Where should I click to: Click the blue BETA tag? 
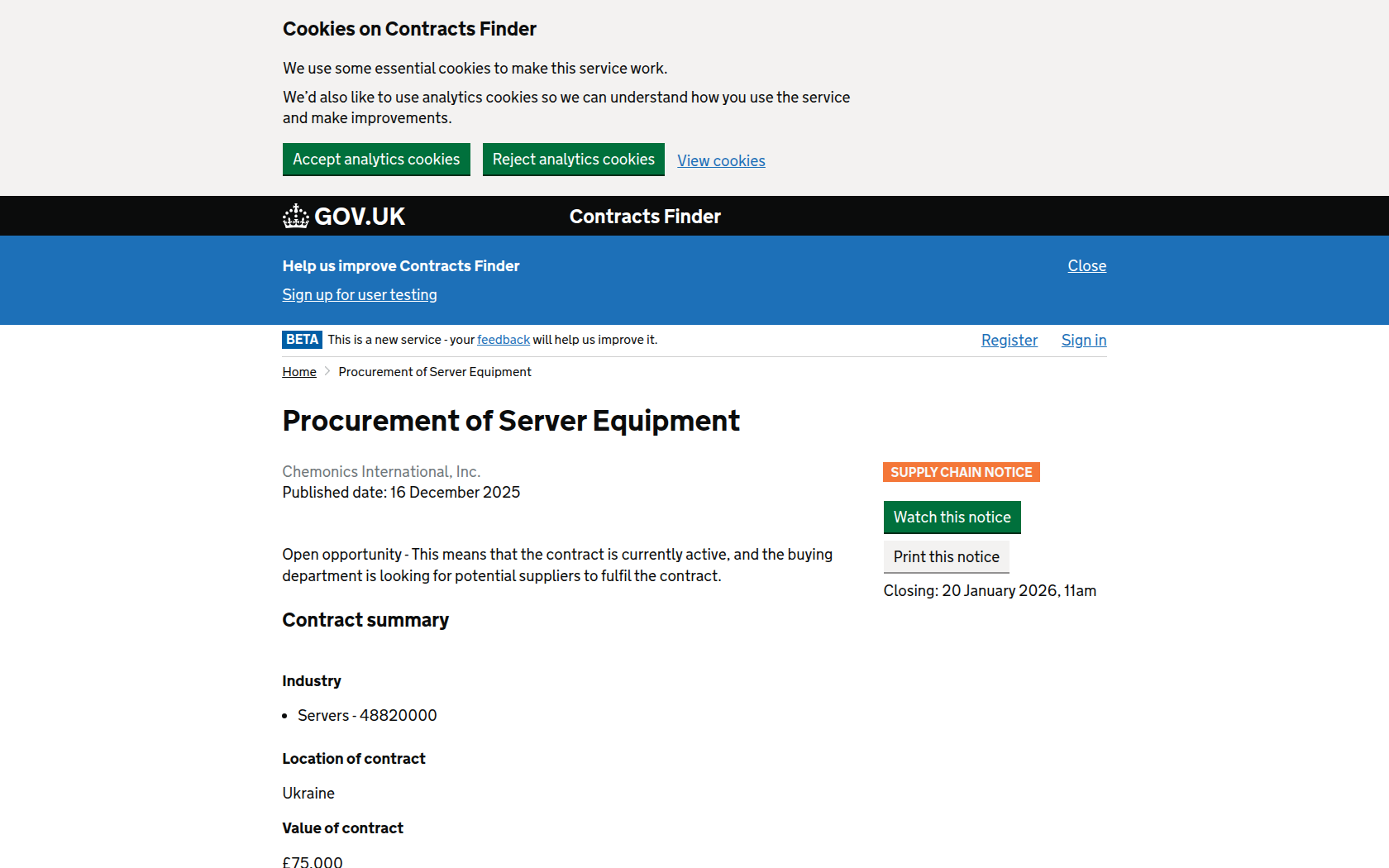click(x=302, y=340)
